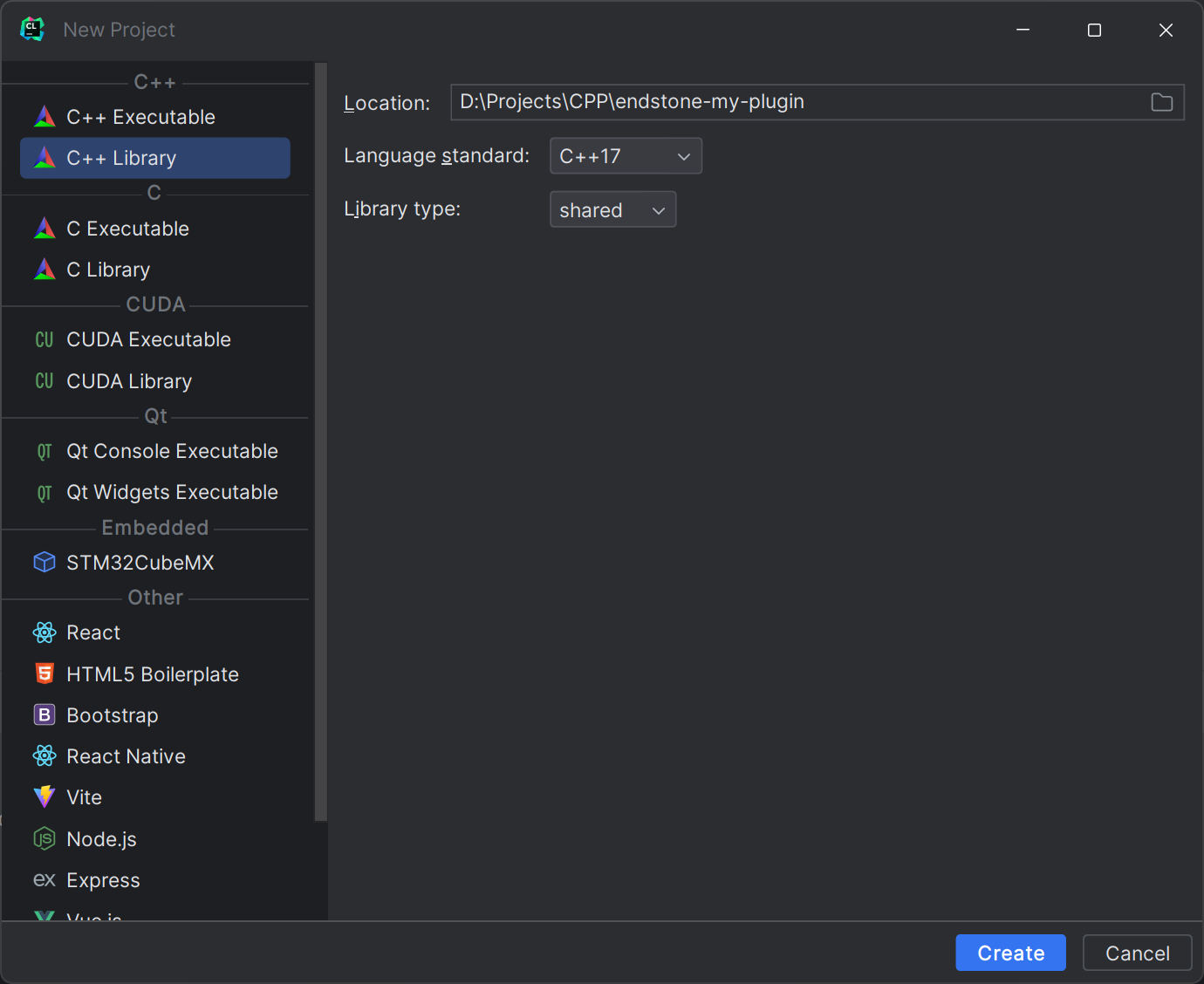The height and width of the screenshot is (984, 1204).
Task: Cancel the new project dialog
Action: click(x=1137, y=953)
